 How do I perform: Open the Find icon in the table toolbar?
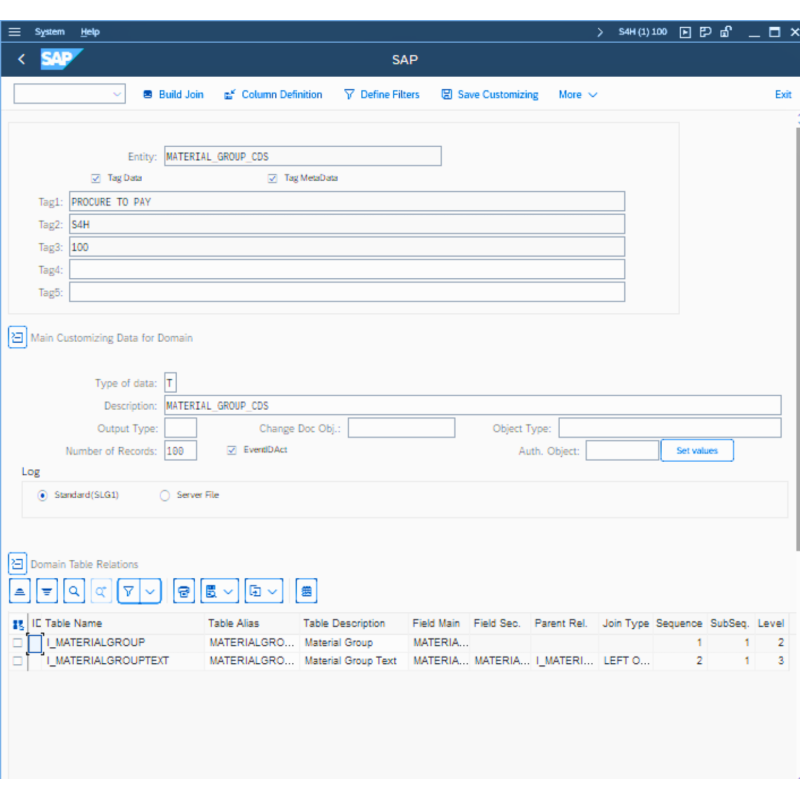[74, 591]
